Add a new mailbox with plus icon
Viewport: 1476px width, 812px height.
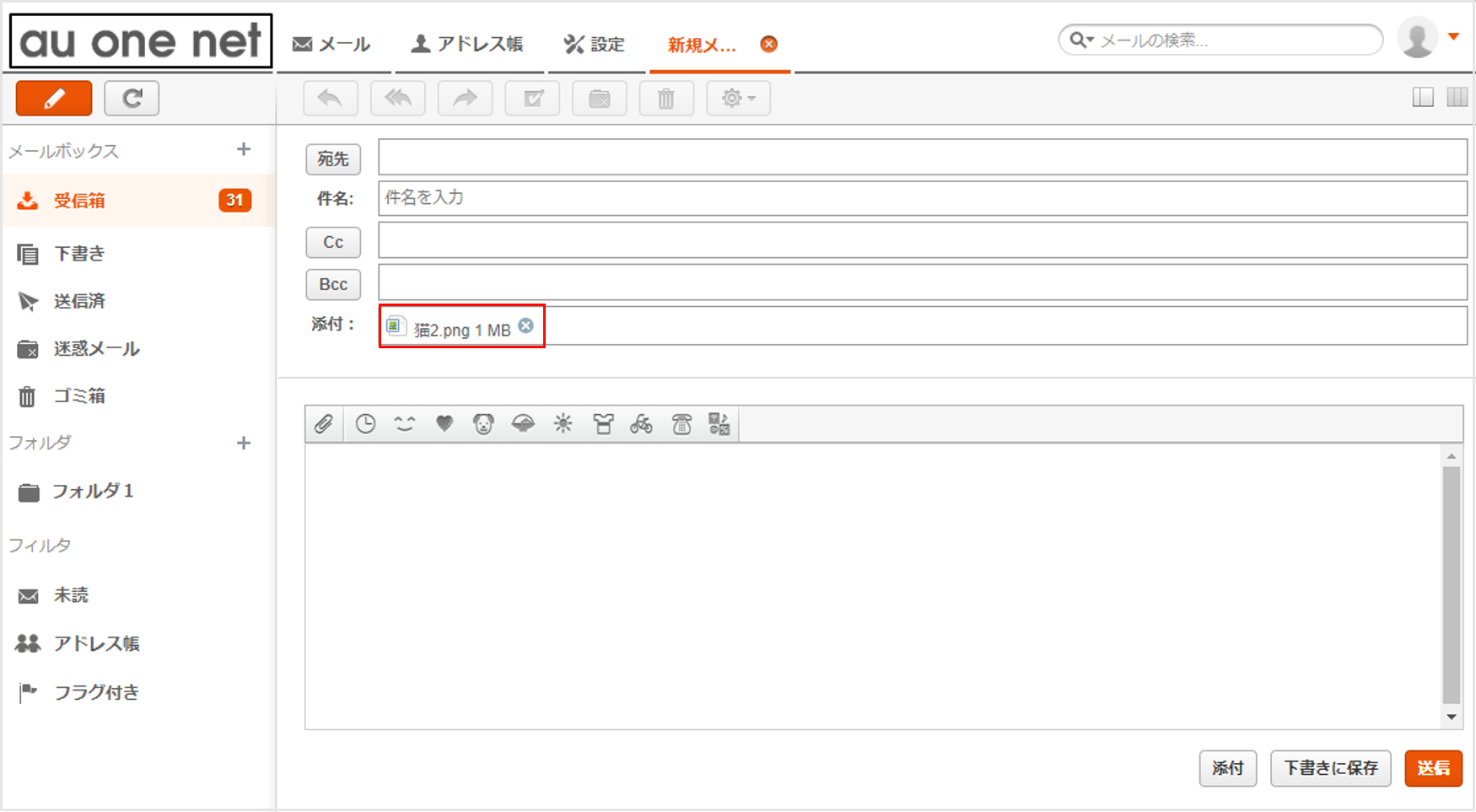coord(244,149)
